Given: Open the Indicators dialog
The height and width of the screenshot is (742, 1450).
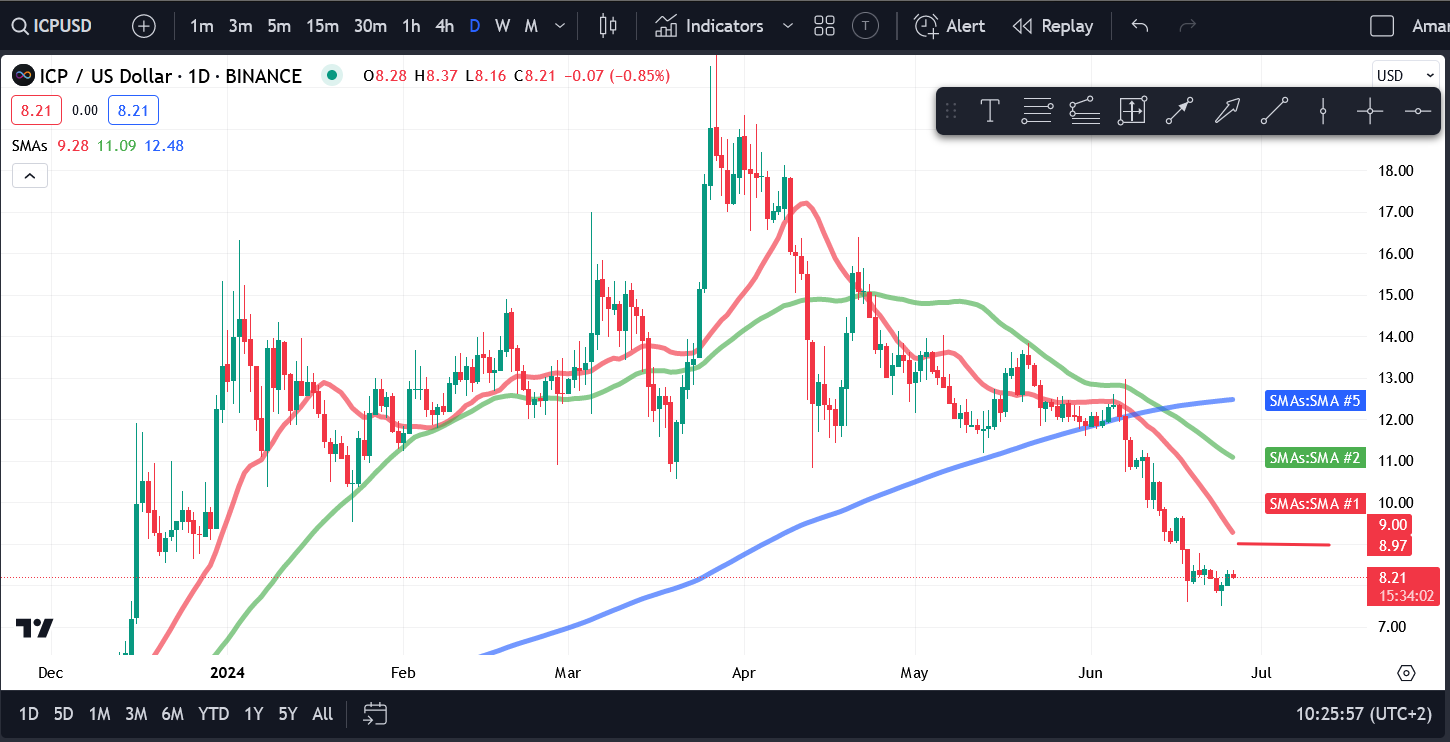Looking at the screenshot, I should (x=710, y=26).
